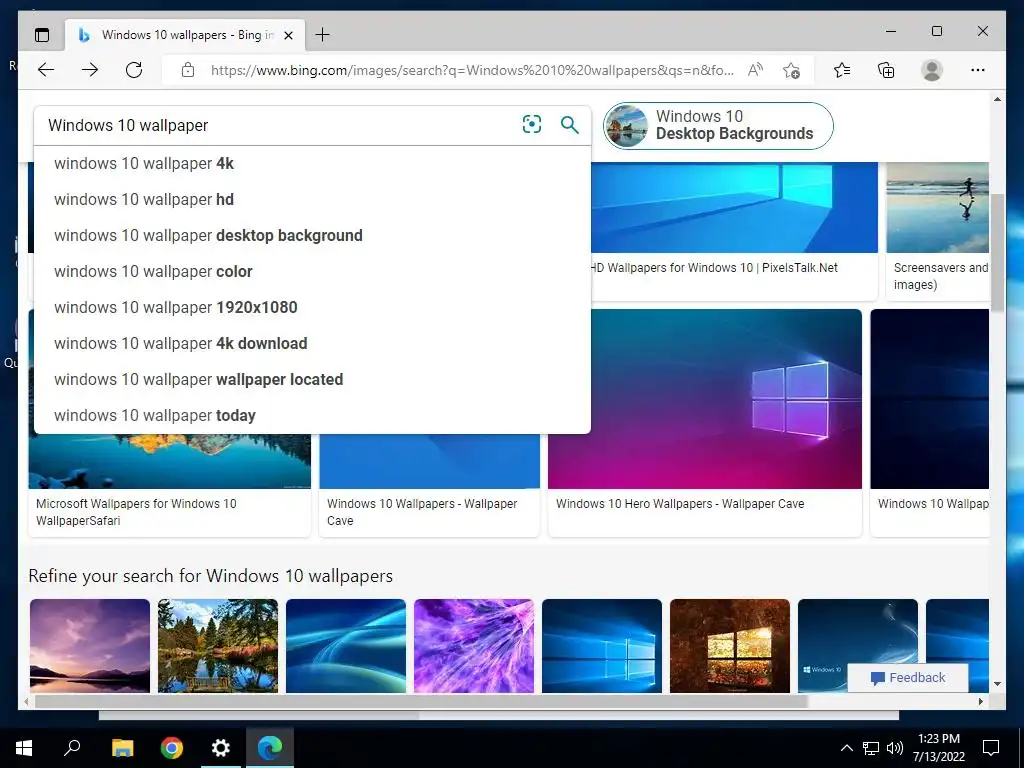Search using an image (visual search)
The image size is (1024, 768).
tap(532, 124)
